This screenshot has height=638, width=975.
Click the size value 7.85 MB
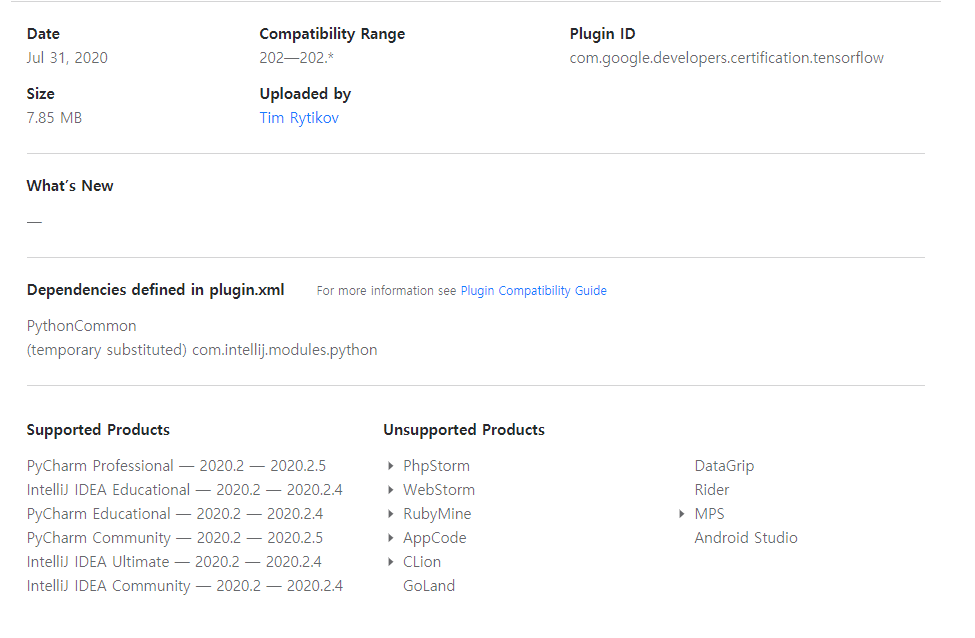click(x=54, y=118)
